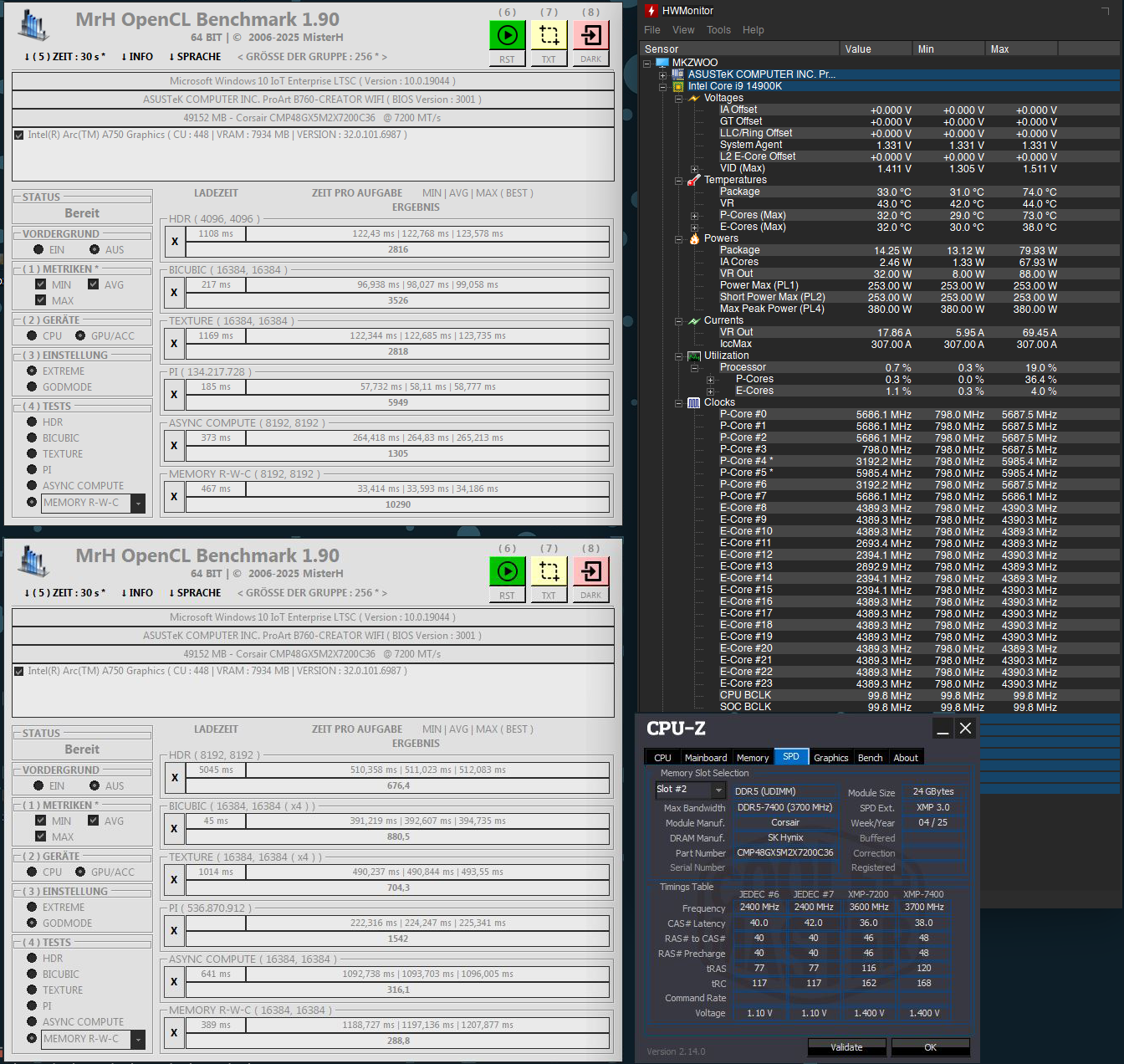Switch to the Graphics tab in CPU-Z
Viewport: 1124px width, 1064px height.
click(831, 758)
